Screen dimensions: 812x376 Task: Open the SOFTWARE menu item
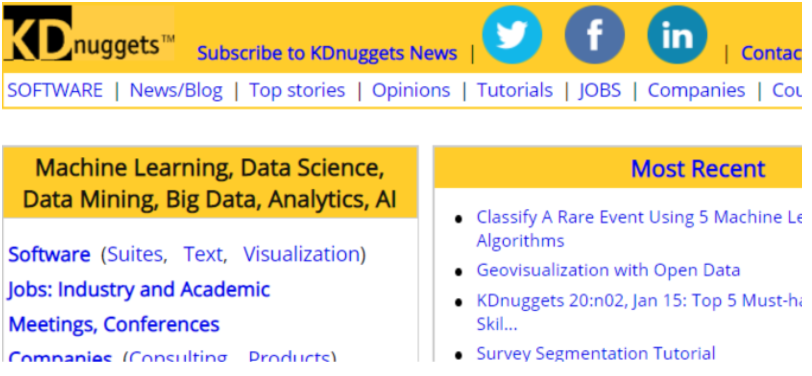coord(55,91)
